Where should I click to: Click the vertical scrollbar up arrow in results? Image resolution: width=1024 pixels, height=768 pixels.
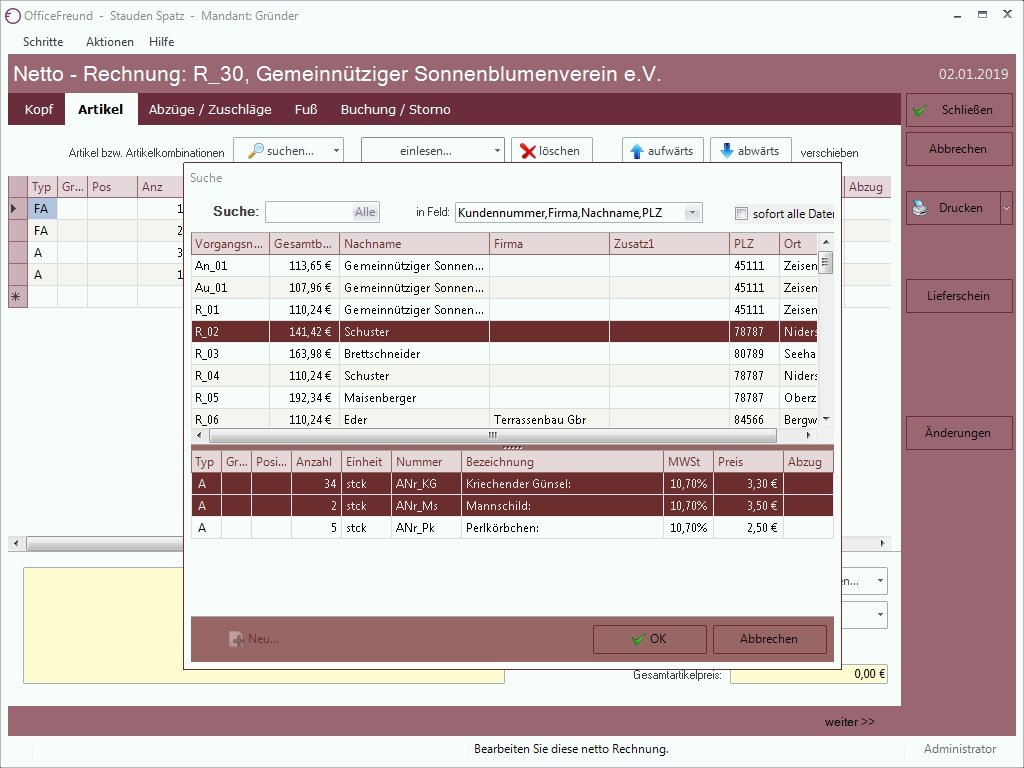(x=825, y=242)
